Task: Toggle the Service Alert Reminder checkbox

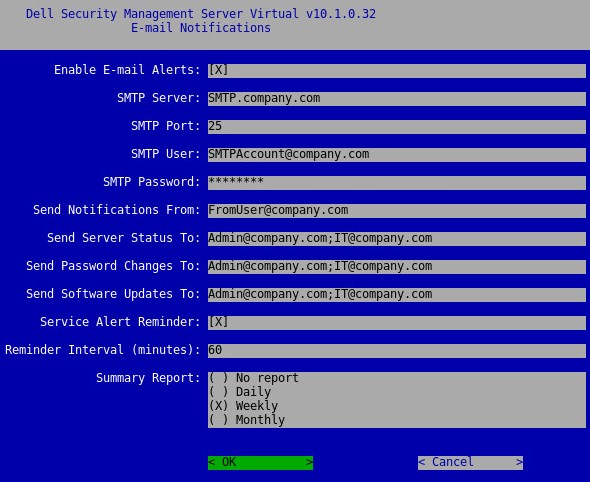Action: point(218,322)
